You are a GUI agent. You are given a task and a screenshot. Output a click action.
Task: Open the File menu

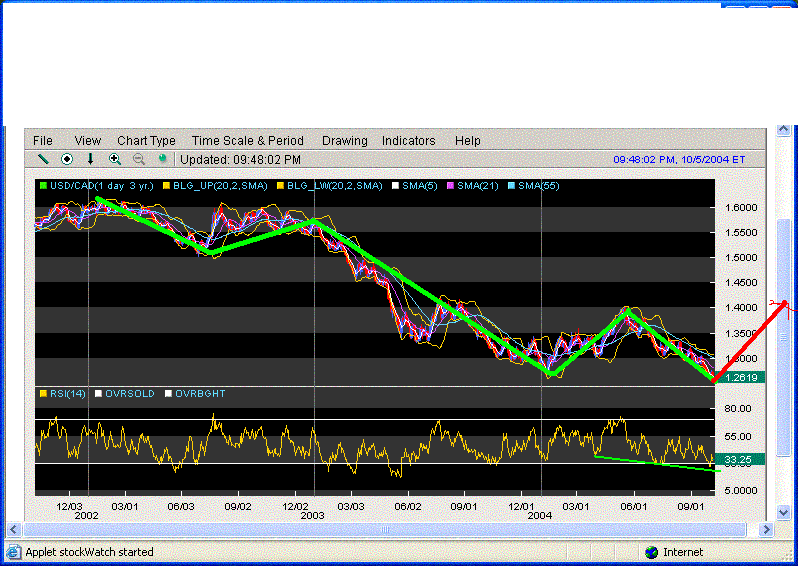[x=43, y=141]
